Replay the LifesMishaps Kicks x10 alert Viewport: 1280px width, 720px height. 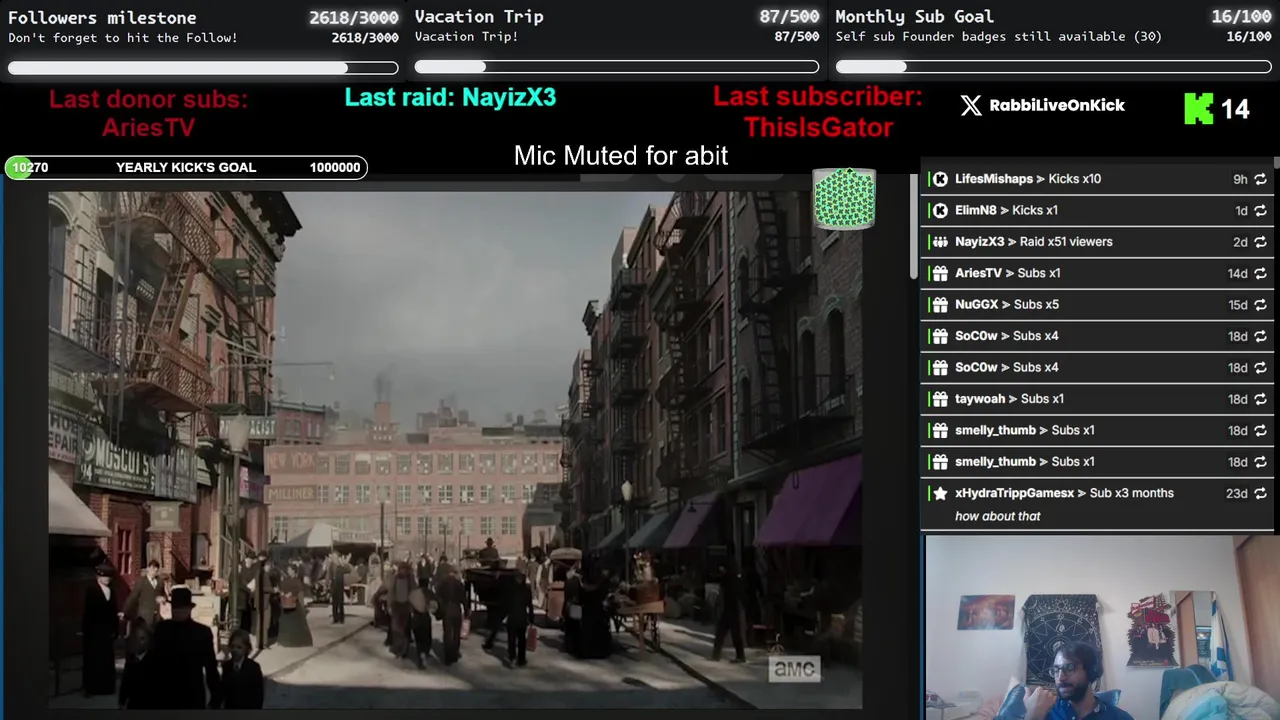coord(1260,179)
